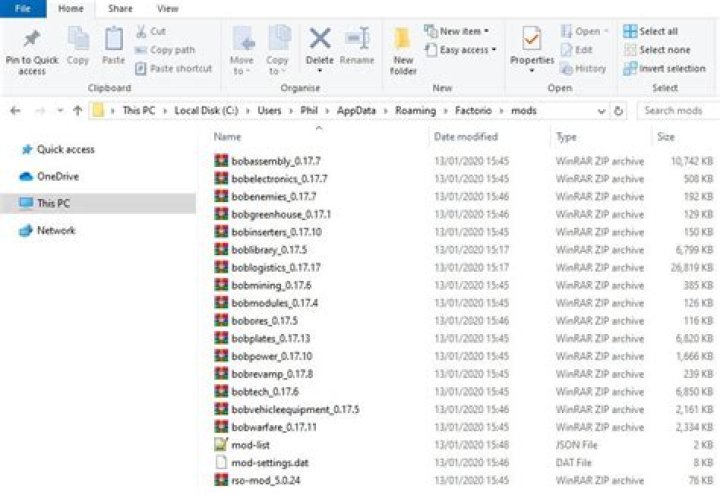Switch to the Home ribbon tab
The height and width of the screenshot is (495, 720).
71,9
